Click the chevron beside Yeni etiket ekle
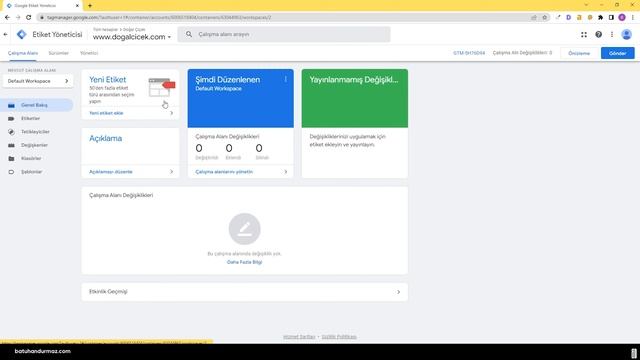 [x=171, y=113]
